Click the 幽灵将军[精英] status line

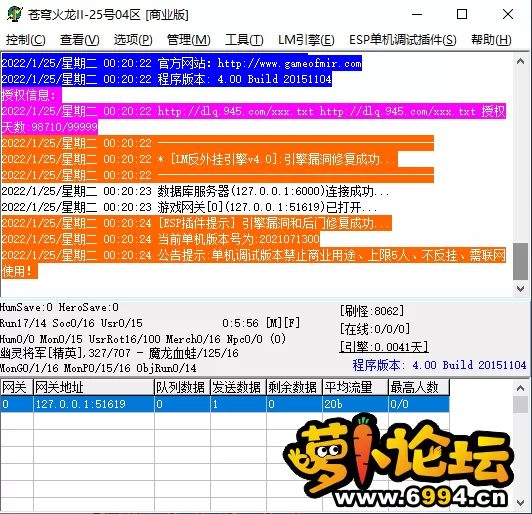119,353
